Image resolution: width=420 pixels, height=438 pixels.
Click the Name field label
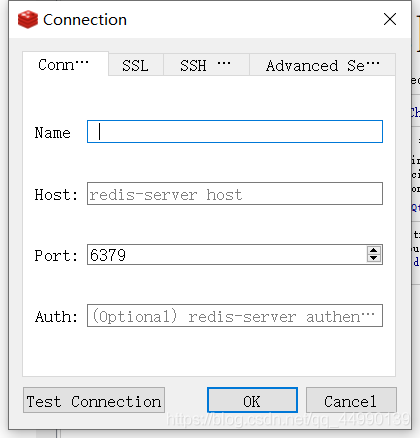click(52, 132)
